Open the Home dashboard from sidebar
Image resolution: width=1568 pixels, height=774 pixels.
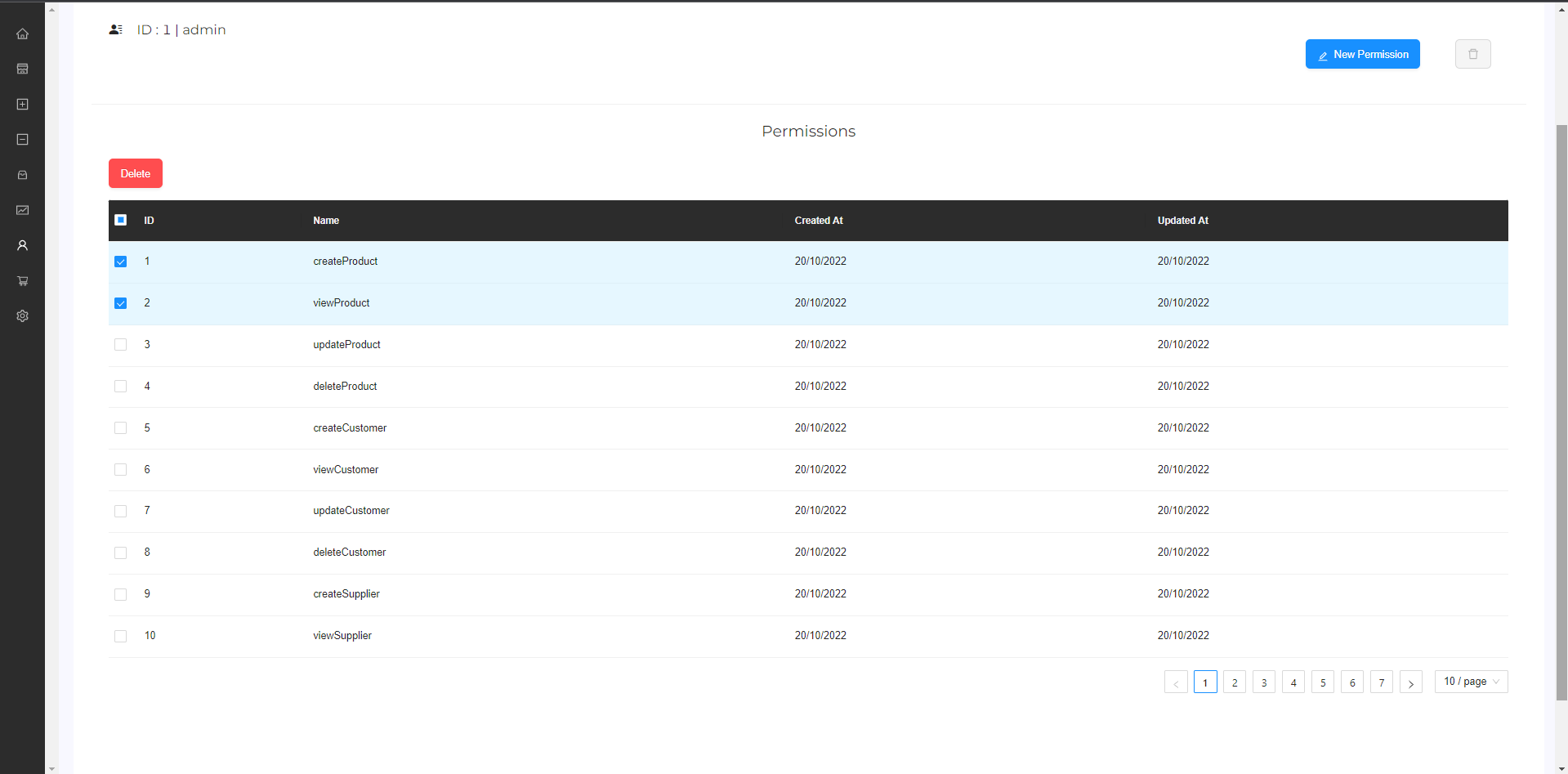point(22,34)
